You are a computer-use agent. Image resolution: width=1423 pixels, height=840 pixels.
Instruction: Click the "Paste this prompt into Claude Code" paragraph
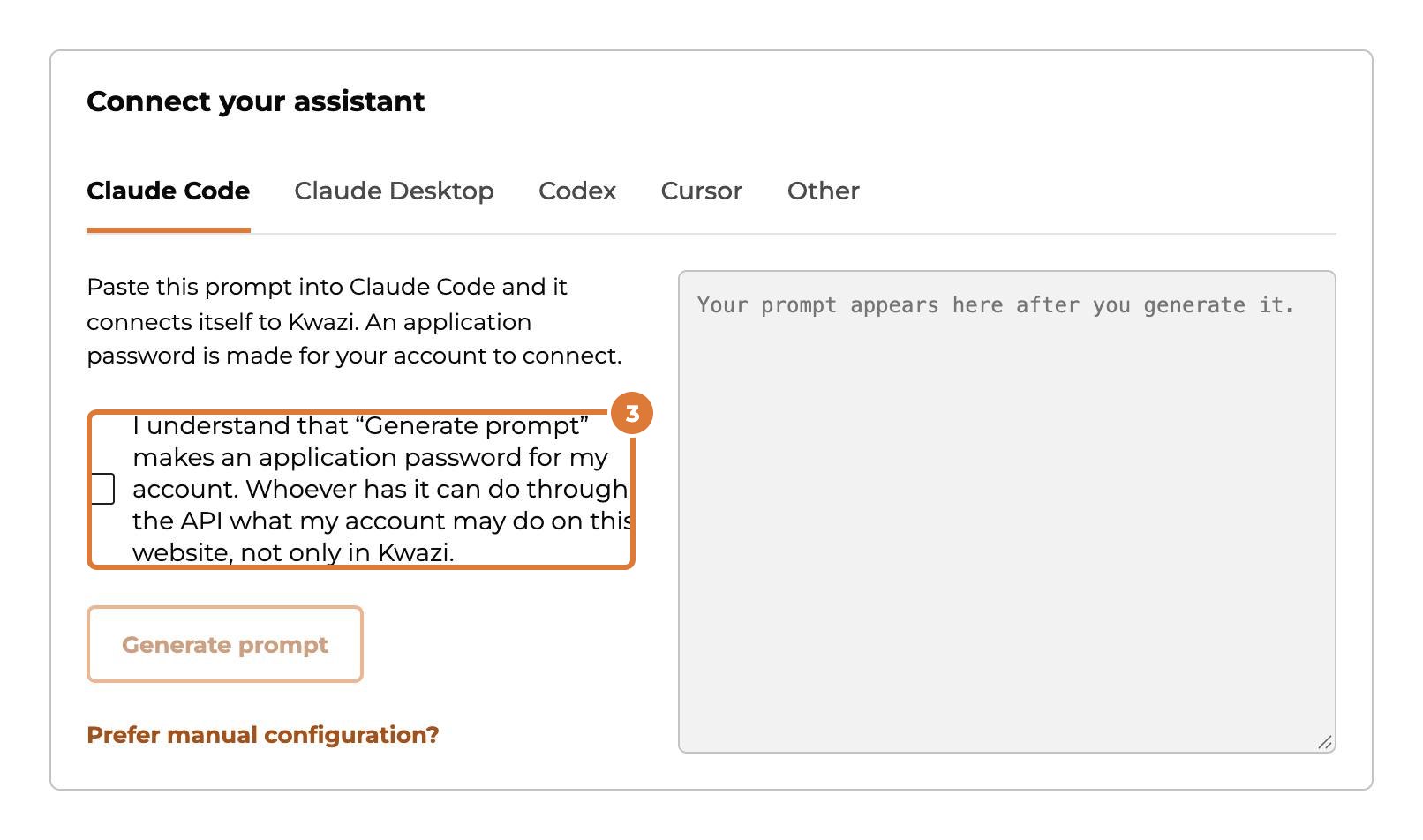pos(355,321)
